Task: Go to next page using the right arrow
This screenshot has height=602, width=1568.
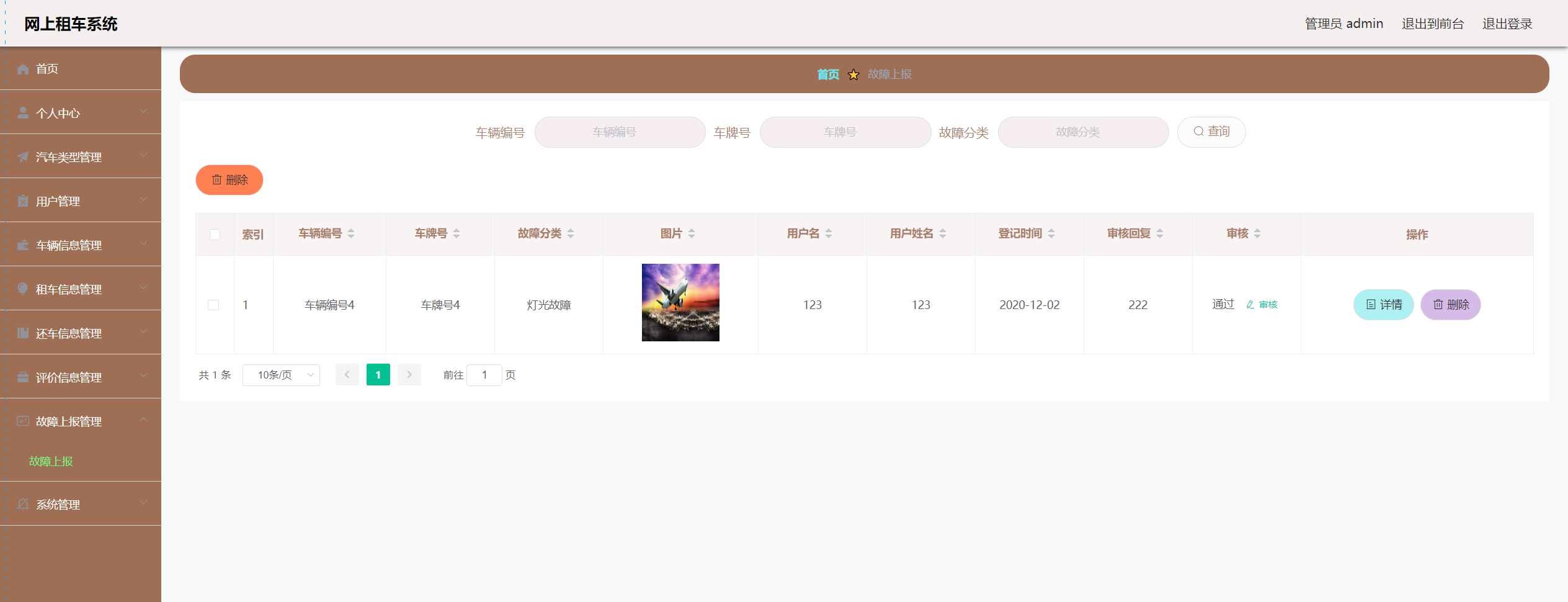Action: pos(409,375)
